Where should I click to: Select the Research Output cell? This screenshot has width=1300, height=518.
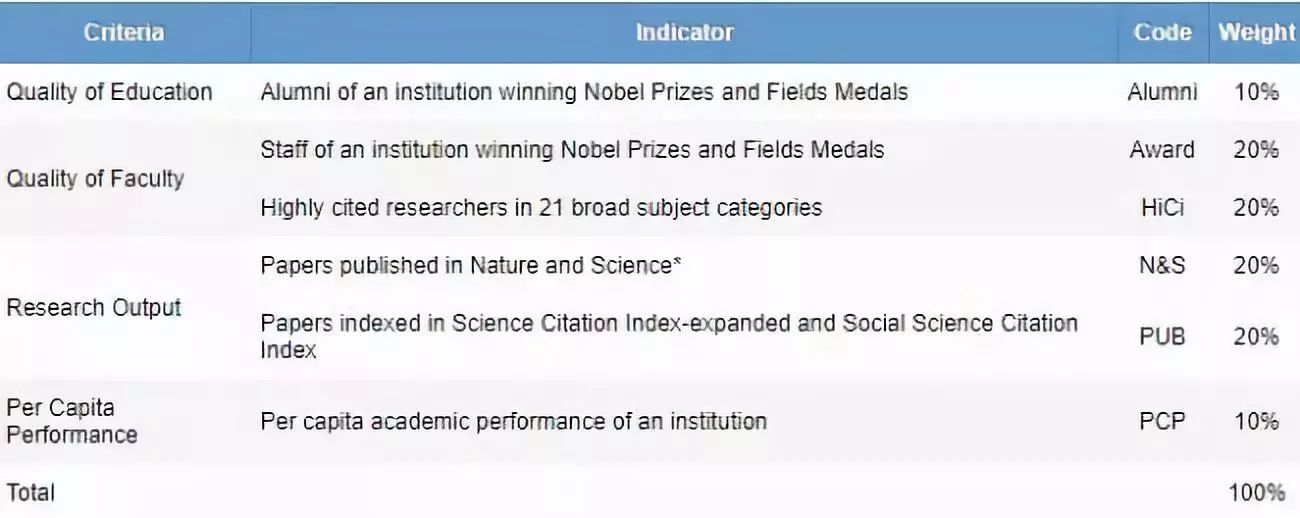94,307
